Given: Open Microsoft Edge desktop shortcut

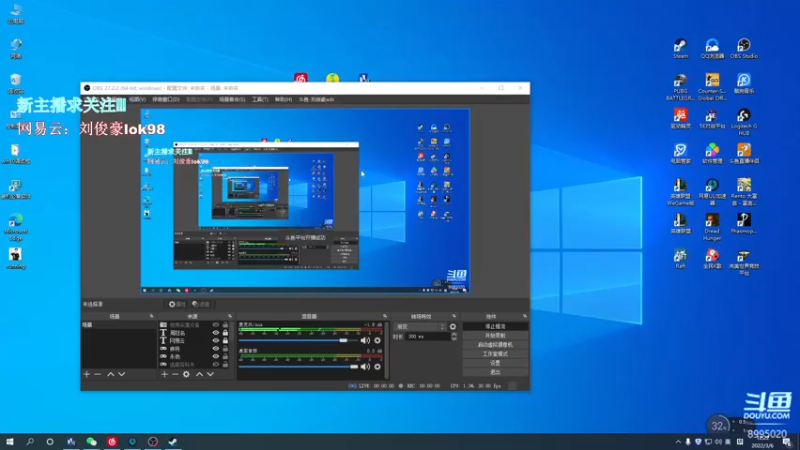Looking at the screenshot, I should coord(16,227).
